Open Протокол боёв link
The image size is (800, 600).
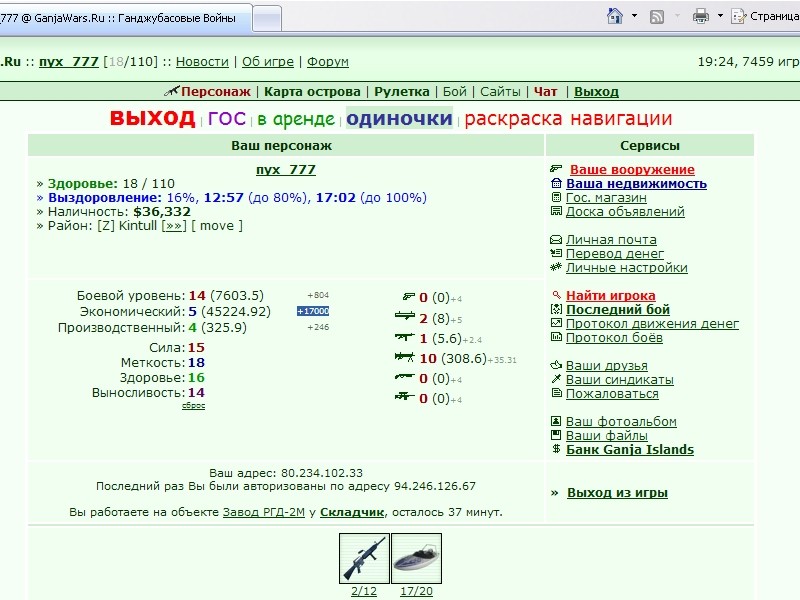[614, 337]
